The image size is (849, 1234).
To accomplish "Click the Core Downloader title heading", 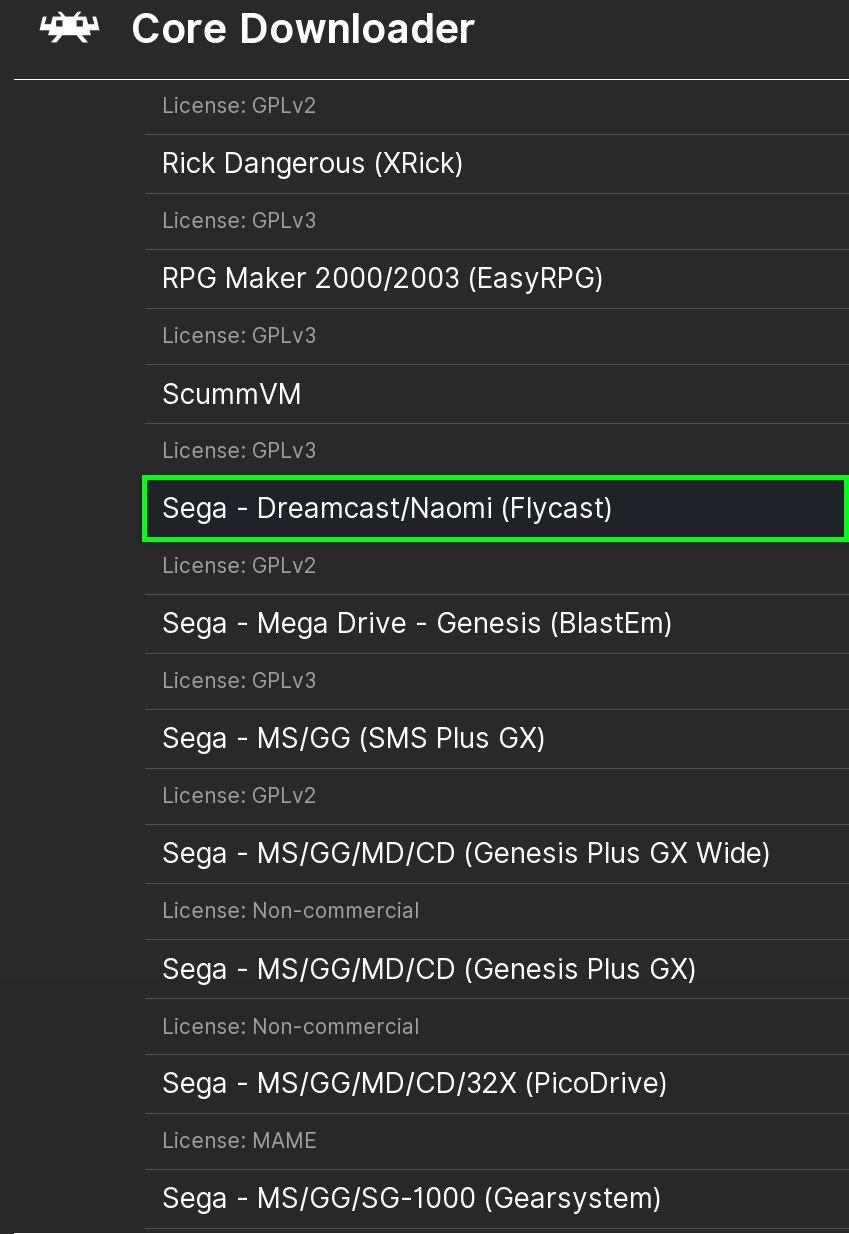I will click(302, 30).
